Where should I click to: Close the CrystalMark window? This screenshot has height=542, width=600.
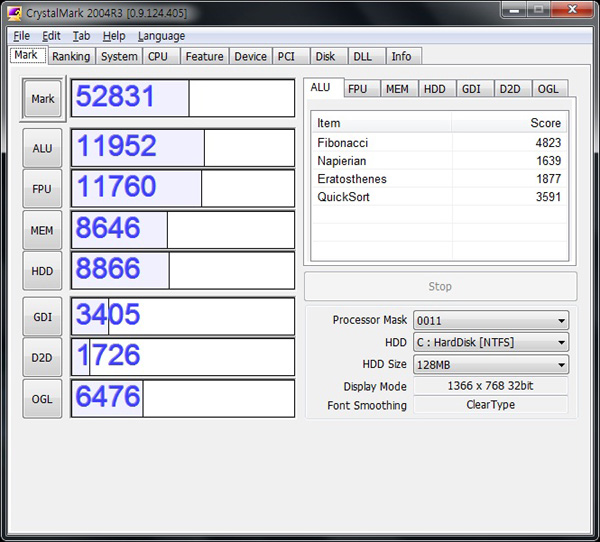pos(572,9)
